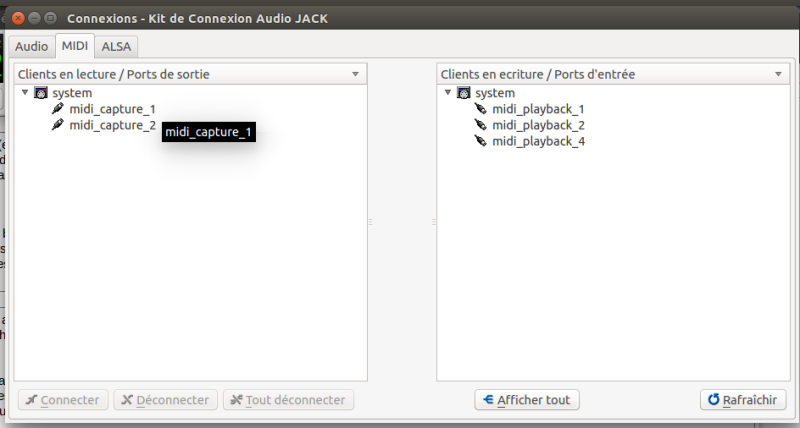800x428 pixels.
Task: Collapse the system tree in output ports
Action: coord(25,93)
